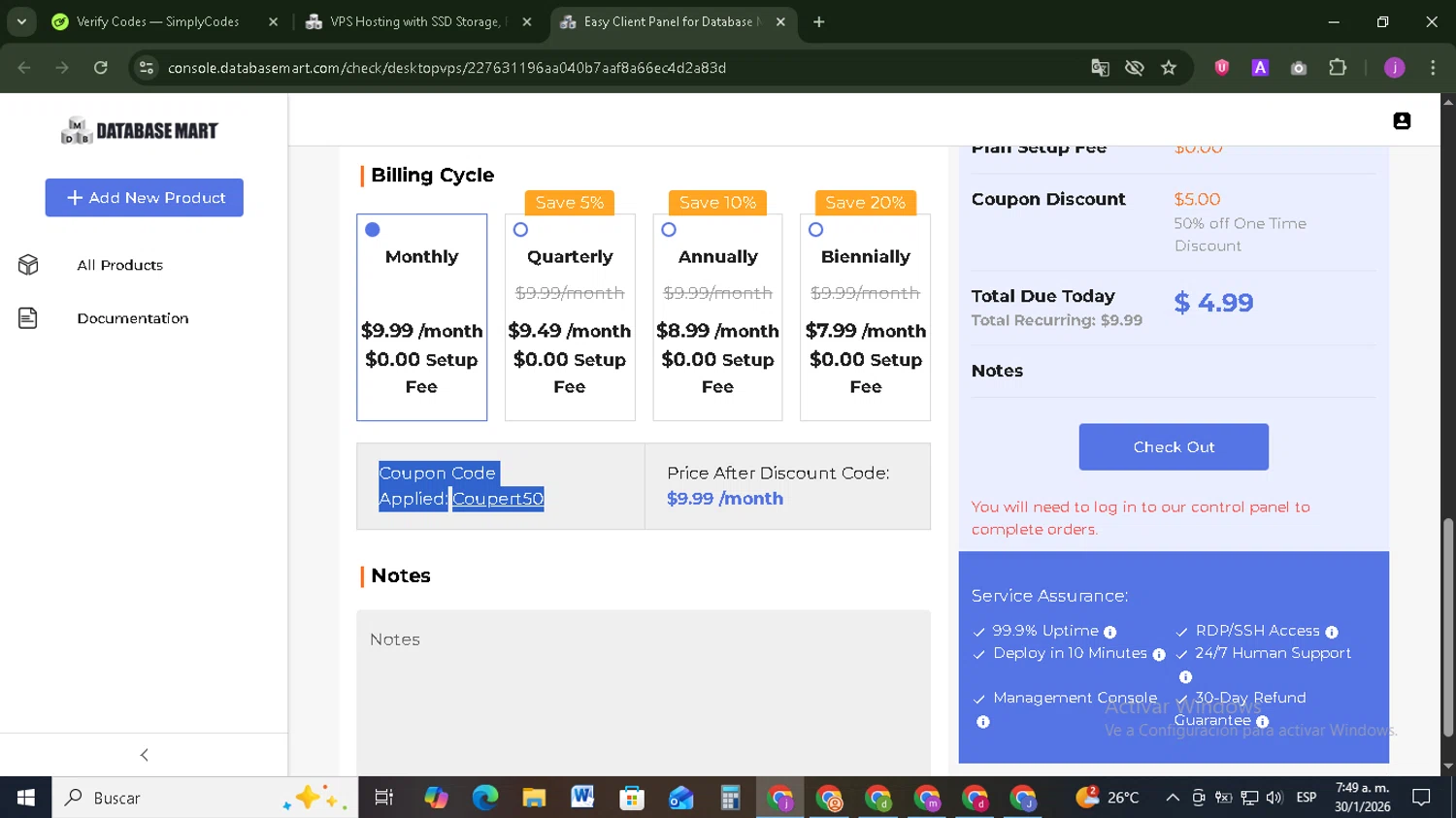
Task: Click the Add New Product button
Action: click(x=145, y=198)
